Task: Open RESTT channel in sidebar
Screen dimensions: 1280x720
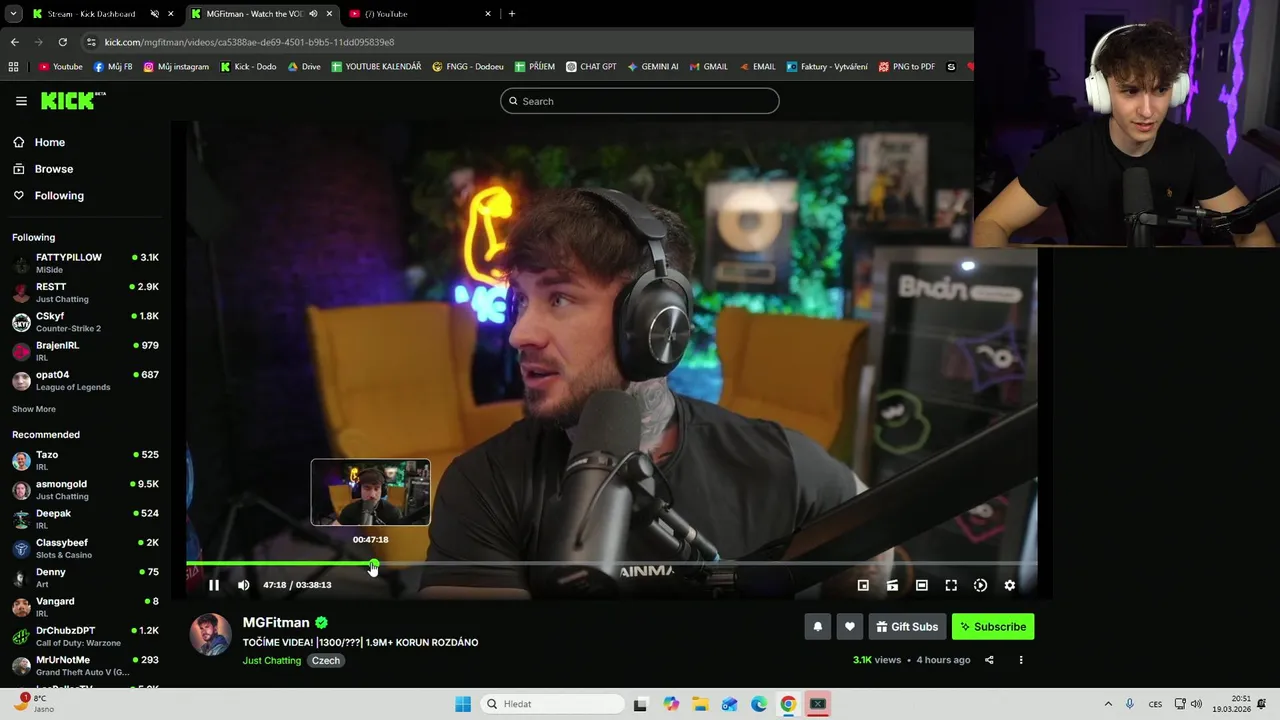Action: (85, 292)
